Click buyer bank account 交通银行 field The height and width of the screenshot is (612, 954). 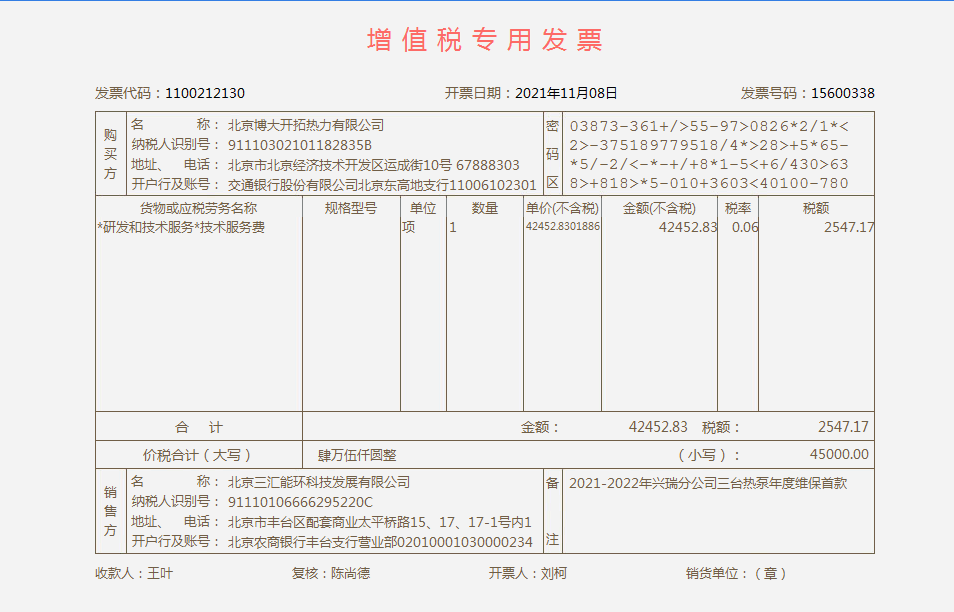[382, 184]
